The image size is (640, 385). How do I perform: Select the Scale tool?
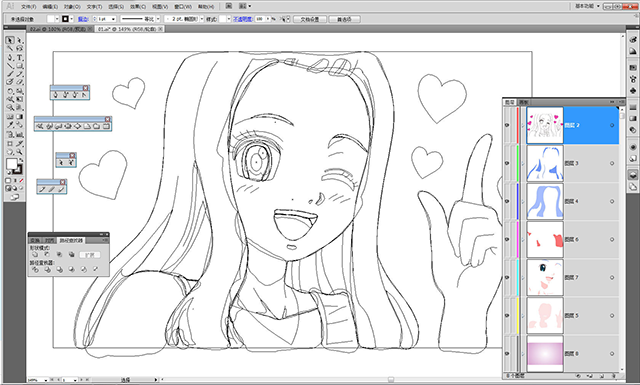pos(19,91)
